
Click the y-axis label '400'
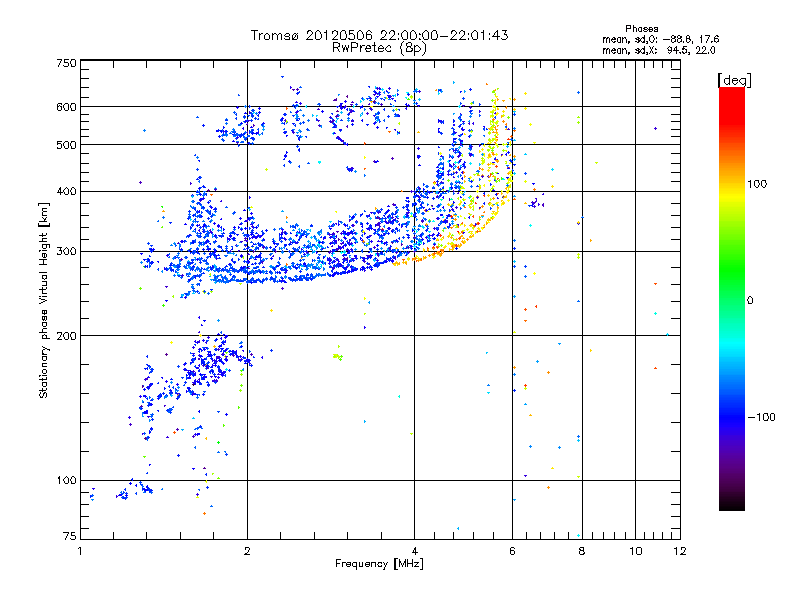point(66,191)
